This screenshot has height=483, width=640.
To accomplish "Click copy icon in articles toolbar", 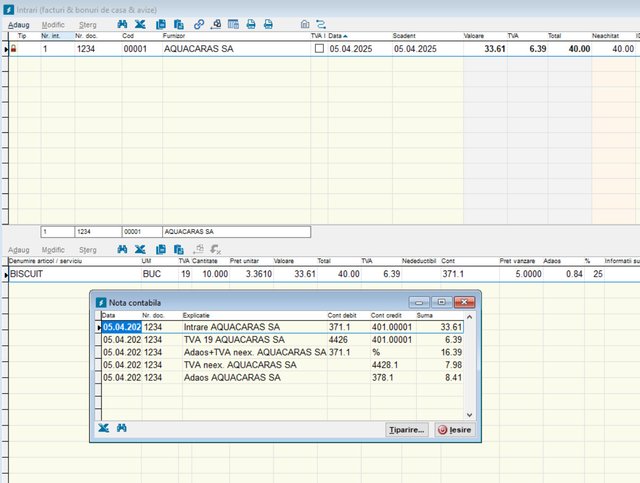I will [161, 249].
